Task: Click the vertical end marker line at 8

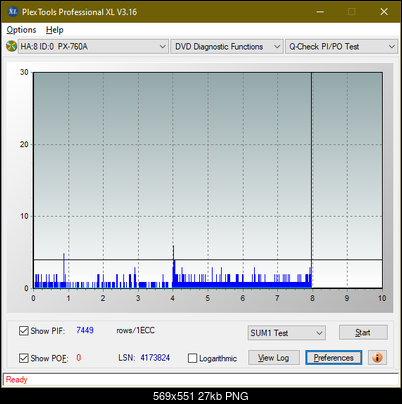Action: pyautogui.click(x=312, y=180)
